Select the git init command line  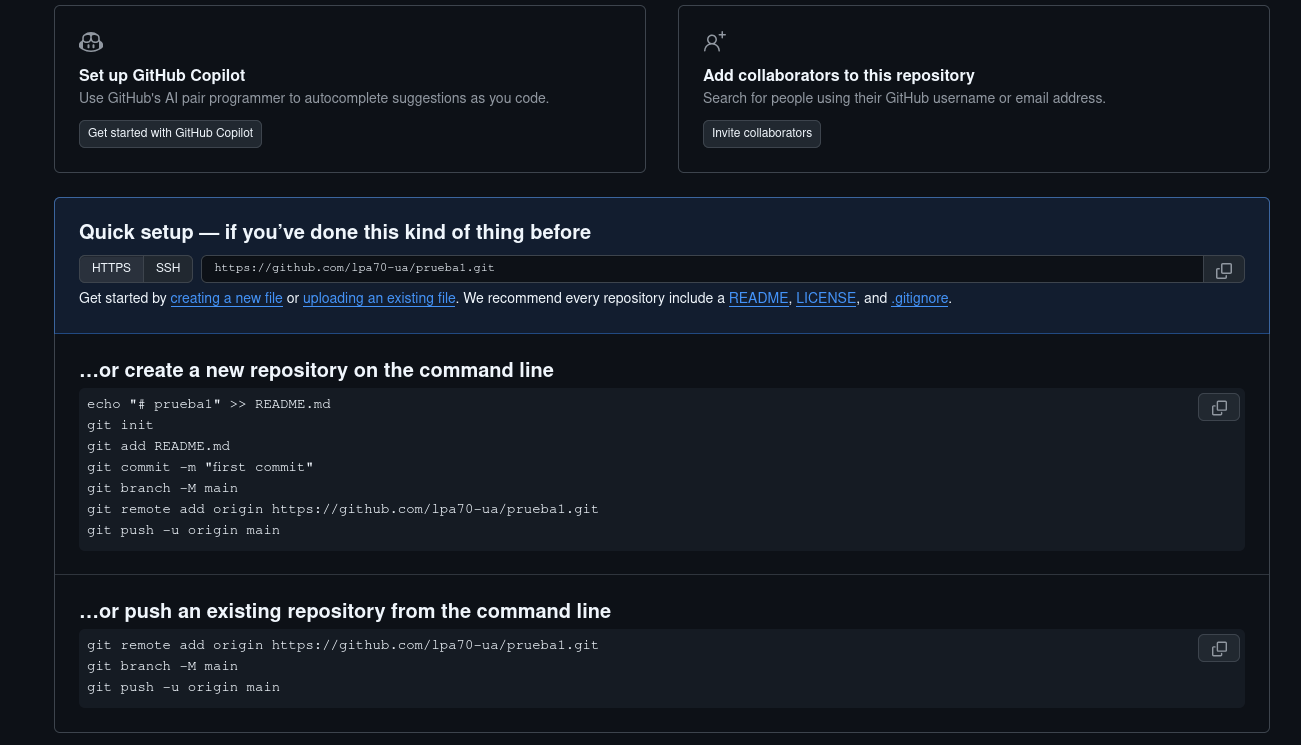[120, 425]
